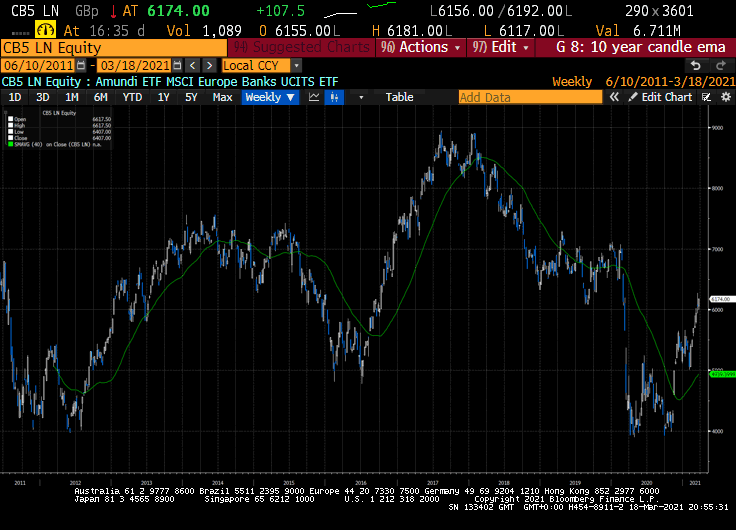
Task: Click the green moving average value marker
Action: tap(722, 374)
